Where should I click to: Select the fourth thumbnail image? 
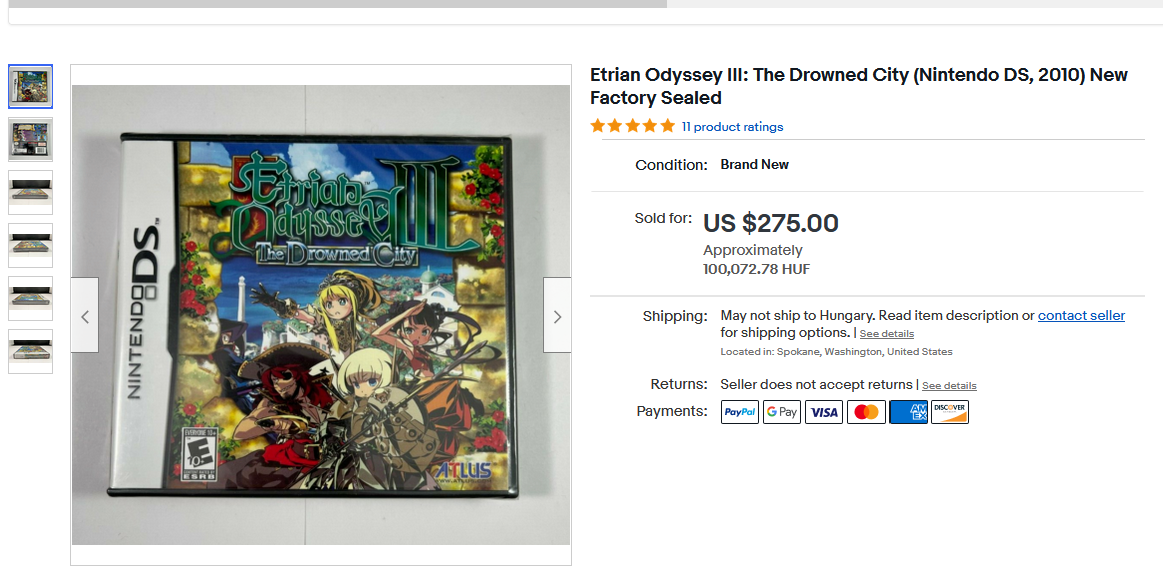point(31,245)
